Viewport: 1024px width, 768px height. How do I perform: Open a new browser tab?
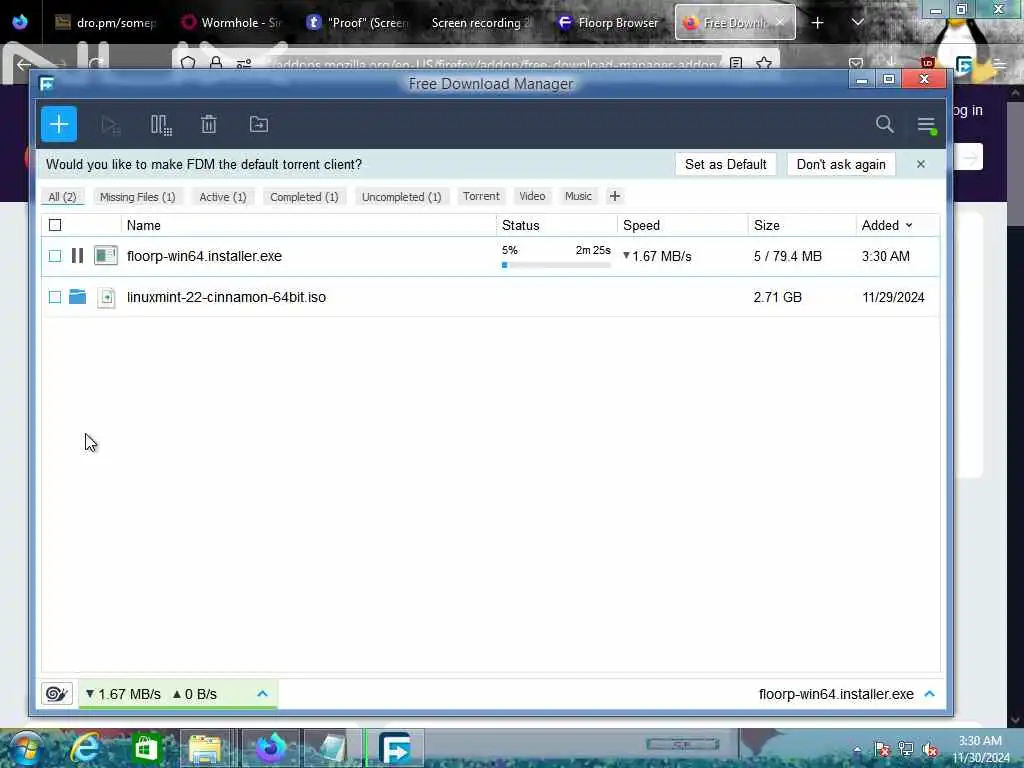click(x=817, y=23)
